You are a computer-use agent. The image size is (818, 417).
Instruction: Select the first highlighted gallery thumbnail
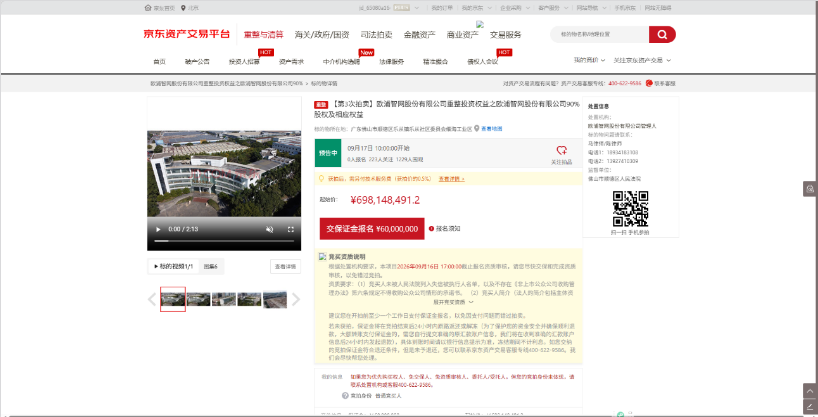pyautogui.click(x=173, y=299)
